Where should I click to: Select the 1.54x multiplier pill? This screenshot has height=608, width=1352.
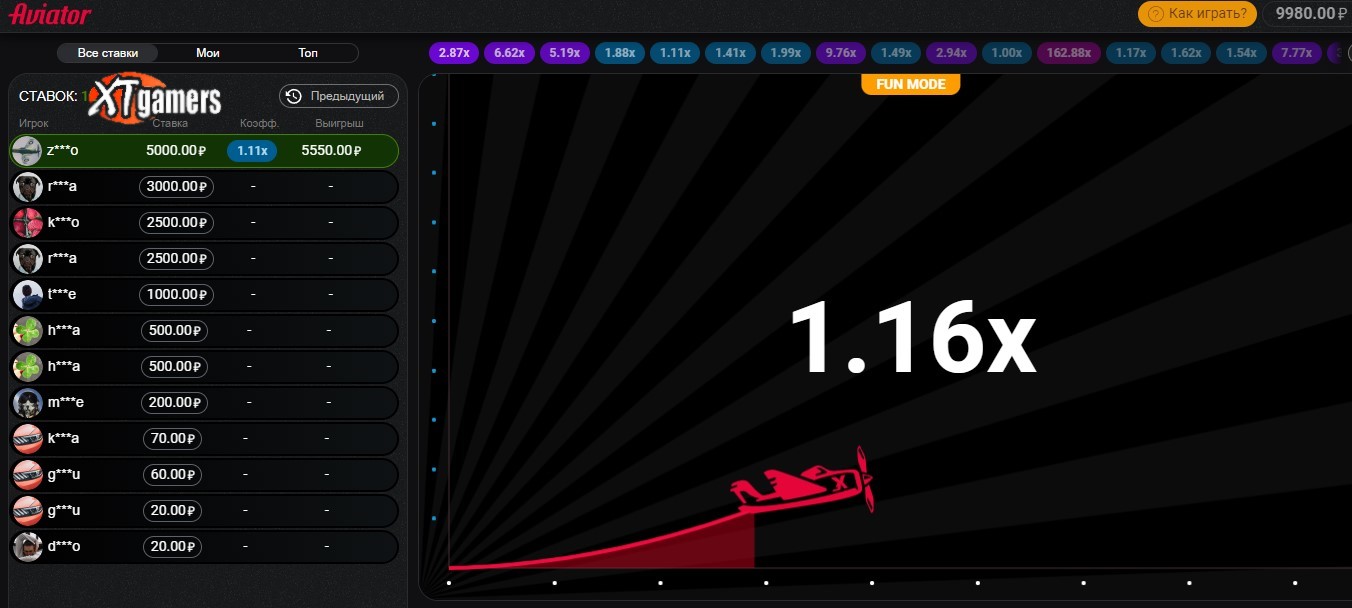(1241, 53)
